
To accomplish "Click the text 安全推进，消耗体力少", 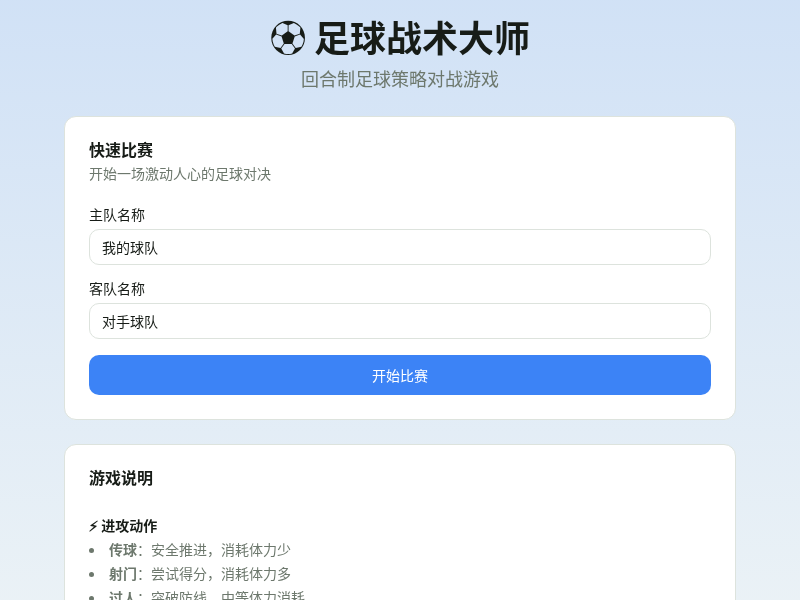I will tap(222, 550).
